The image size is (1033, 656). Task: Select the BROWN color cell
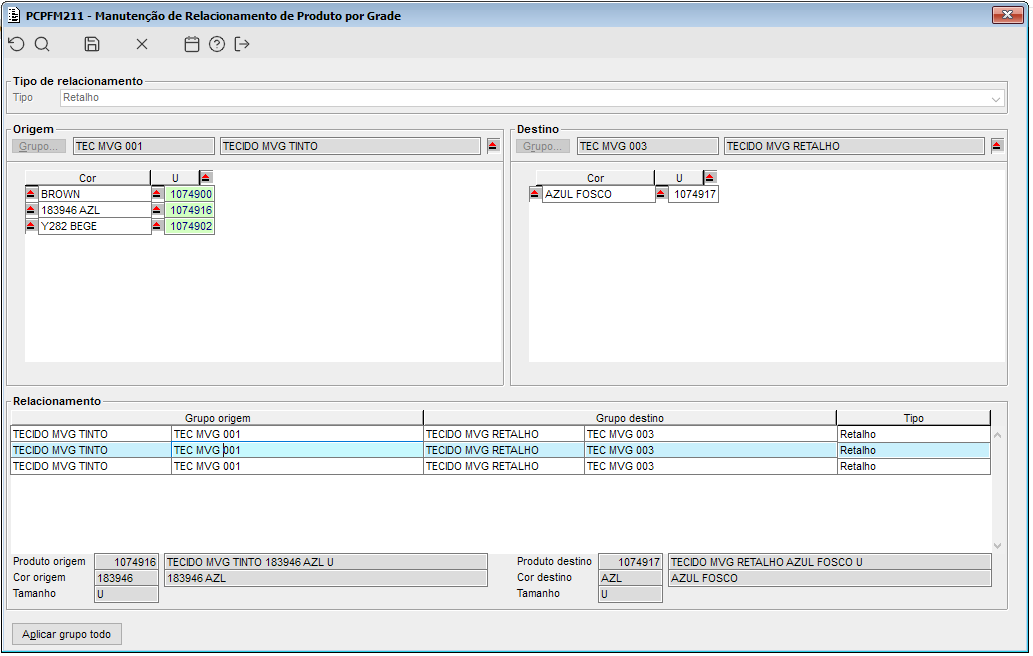coord(95,194)
